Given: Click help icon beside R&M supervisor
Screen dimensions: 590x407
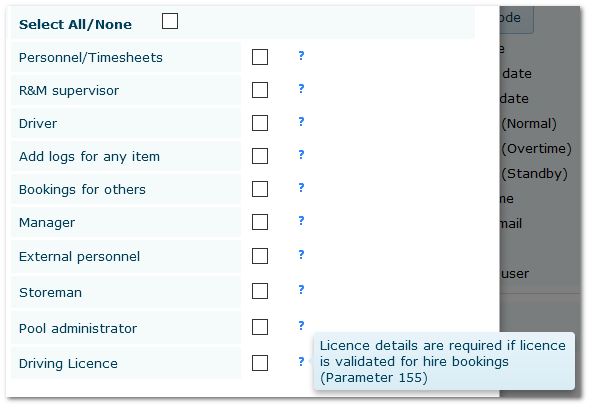Looking at the screenshot, I should (x=301, y=89).
